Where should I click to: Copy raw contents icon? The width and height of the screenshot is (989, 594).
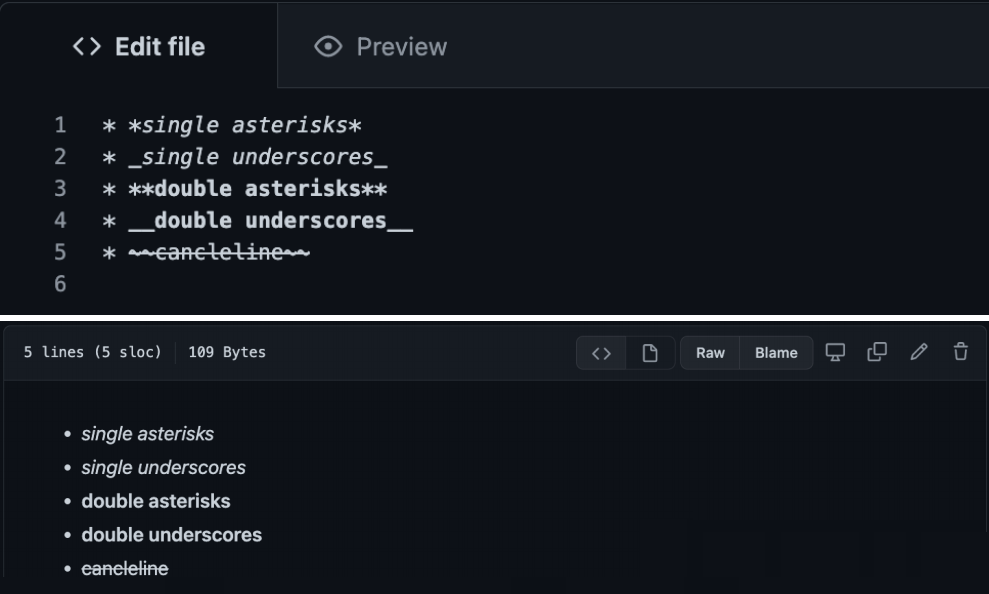877,352
